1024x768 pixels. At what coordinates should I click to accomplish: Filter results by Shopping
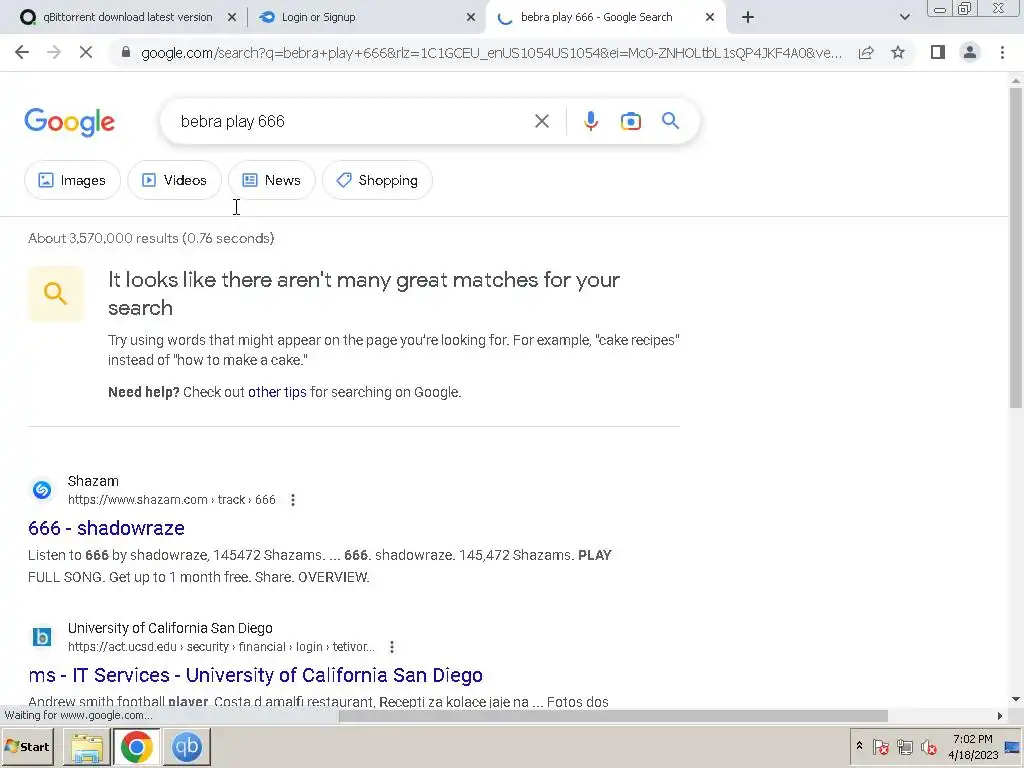(x=377, y=180)
